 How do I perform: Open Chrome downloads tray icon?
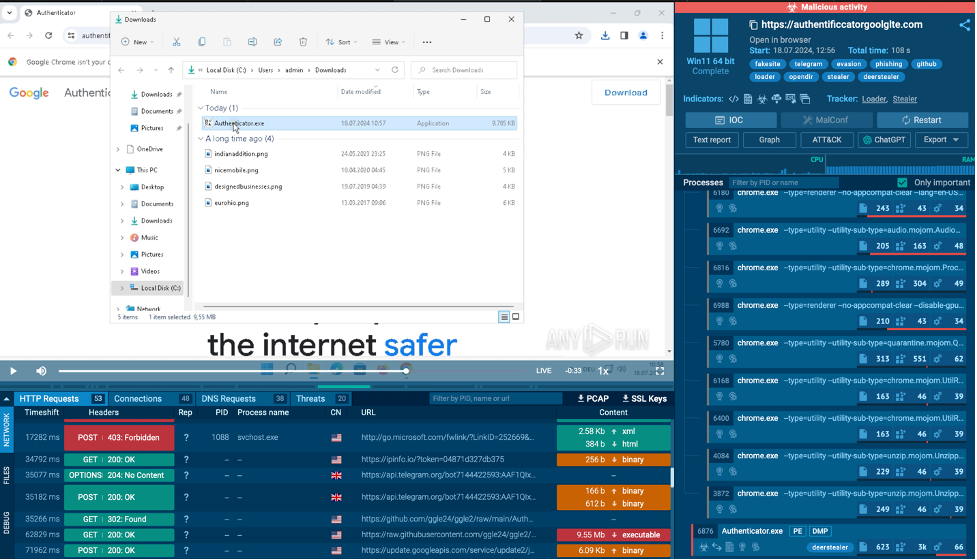(x=605, y=36)
